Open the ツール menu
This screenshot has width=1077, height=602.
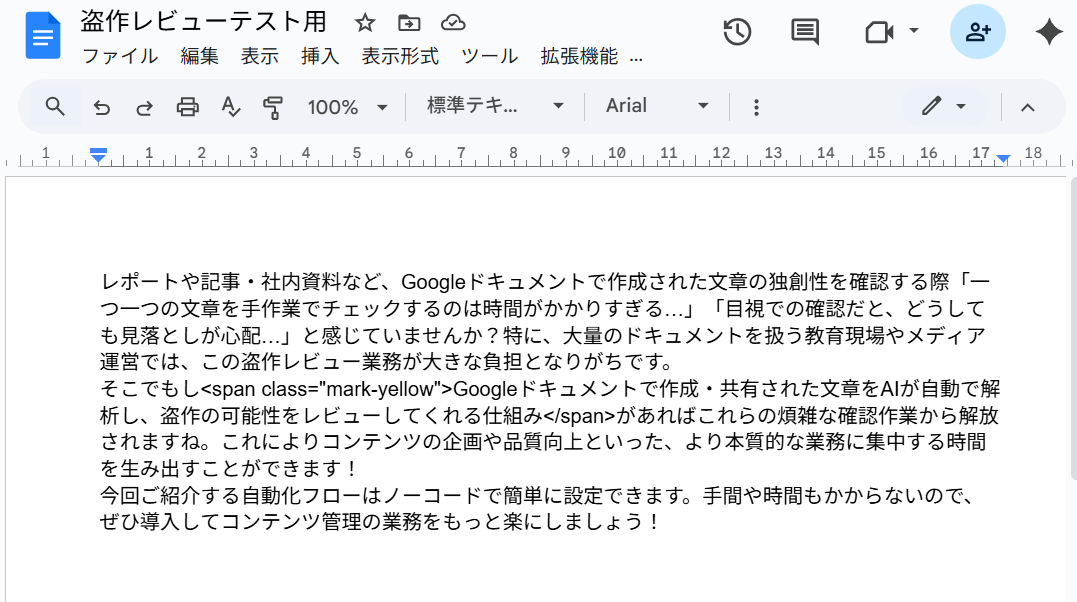pyautogui.click(x=489, y=56)
